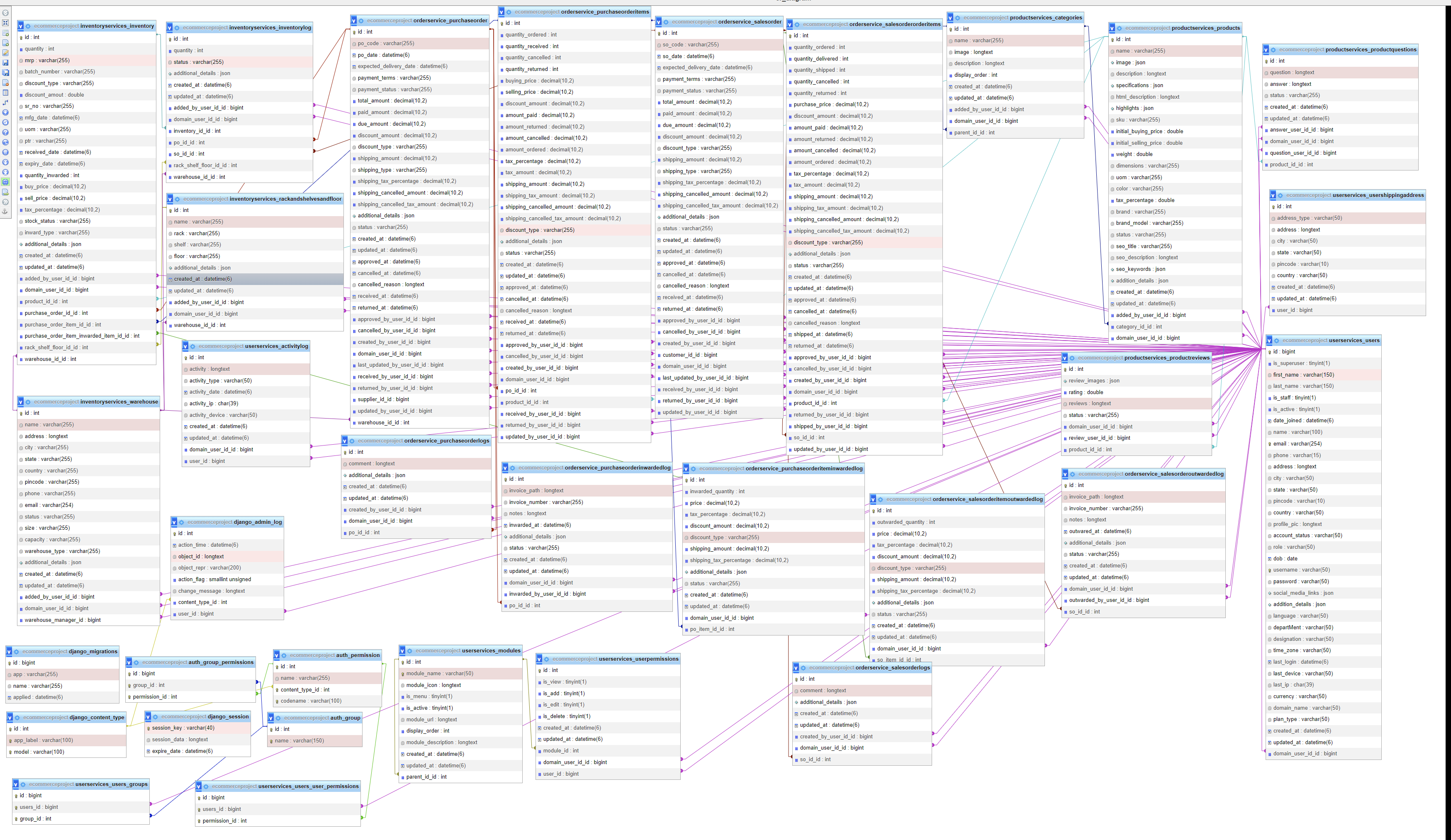Delete pages icon with red minus
The height and width of the screenshot is (840, 1451).
(5, 83)
